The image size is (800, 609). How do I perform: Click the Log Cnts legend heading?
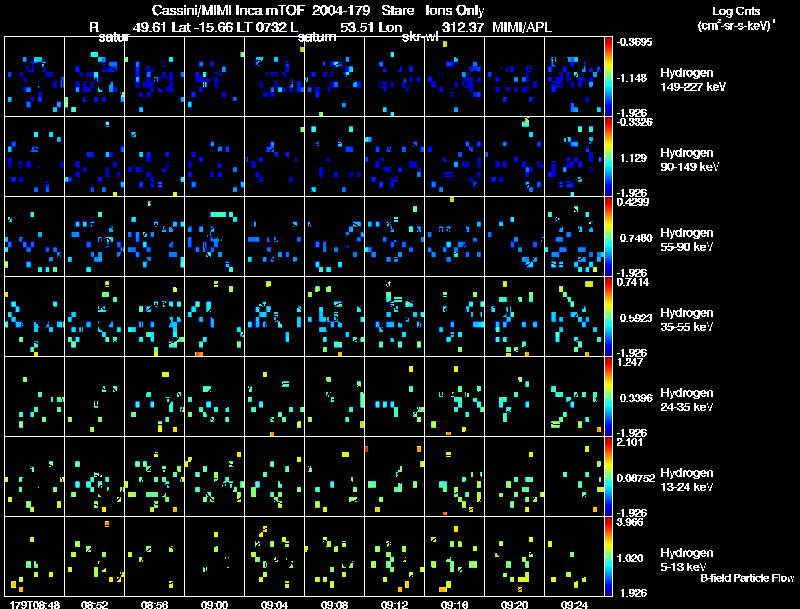736,11
